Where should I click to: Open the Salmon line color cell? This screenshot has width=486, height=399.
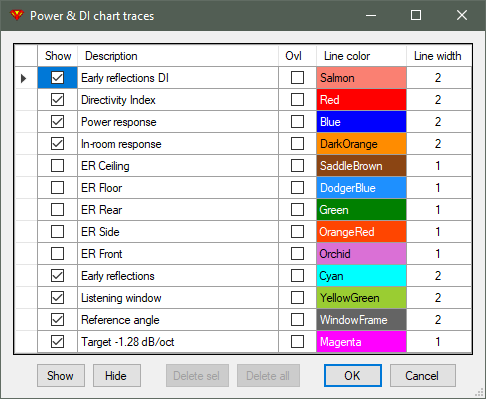tap(361, 78)
